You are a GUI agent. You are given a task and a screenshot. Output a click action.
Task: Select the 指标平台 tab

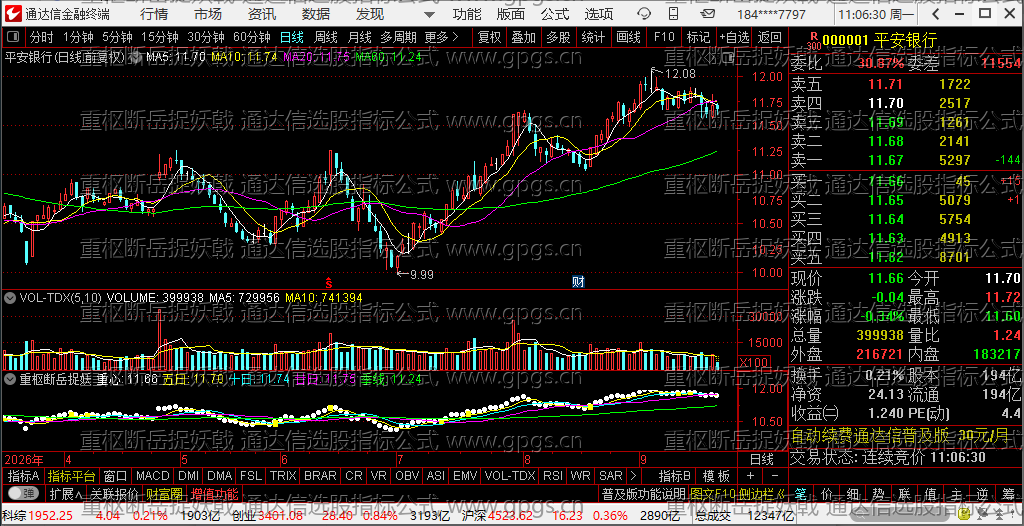click(x=71, y=476)
